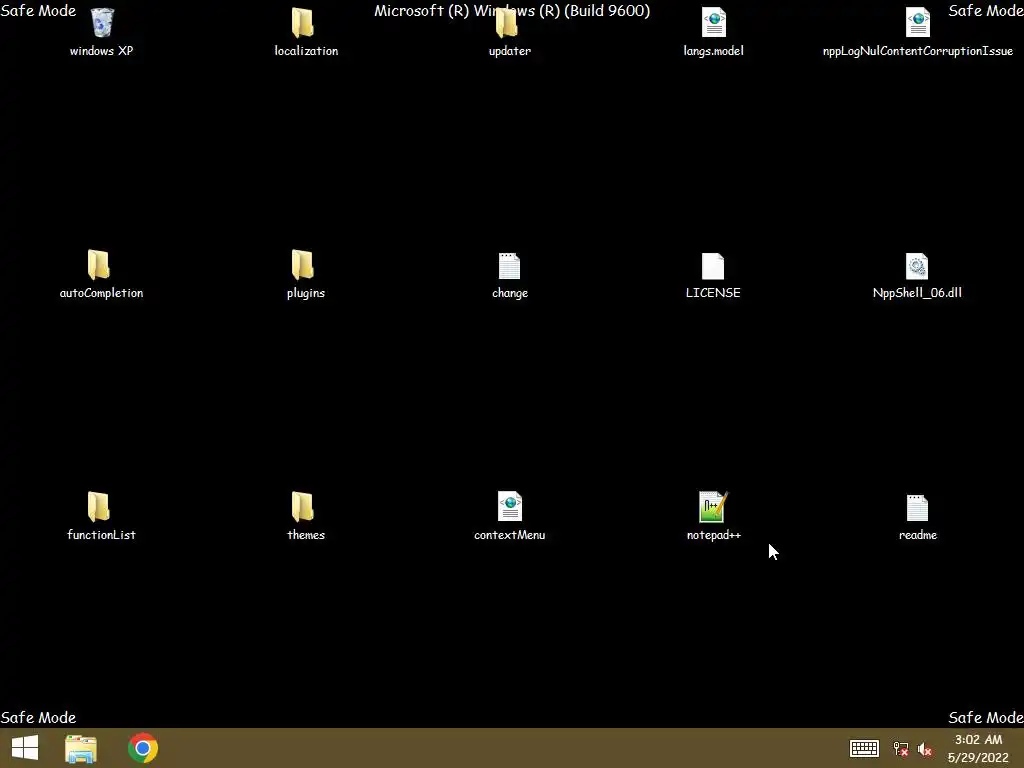Click the 'notepad++' label text
1024x768 pixels.
click(714, 536)
